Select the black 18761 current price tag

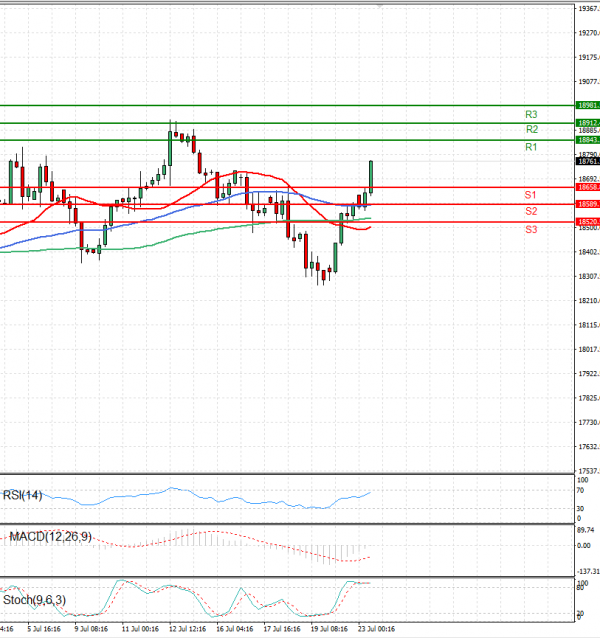point(588,162)
